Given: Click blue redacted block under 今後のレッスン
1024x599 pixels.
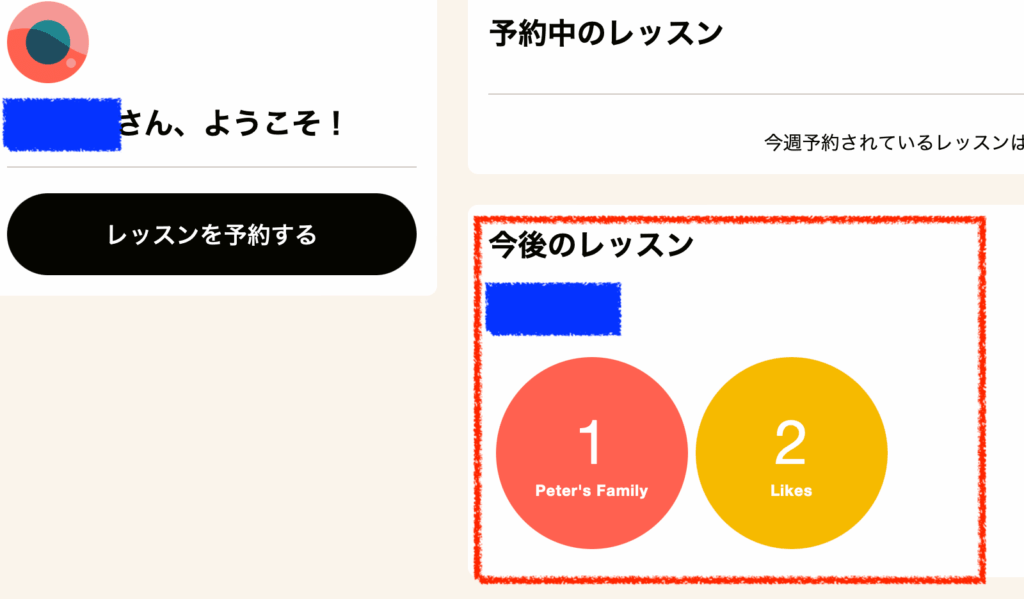Looking at the screenshot, I should click(553, 309).
